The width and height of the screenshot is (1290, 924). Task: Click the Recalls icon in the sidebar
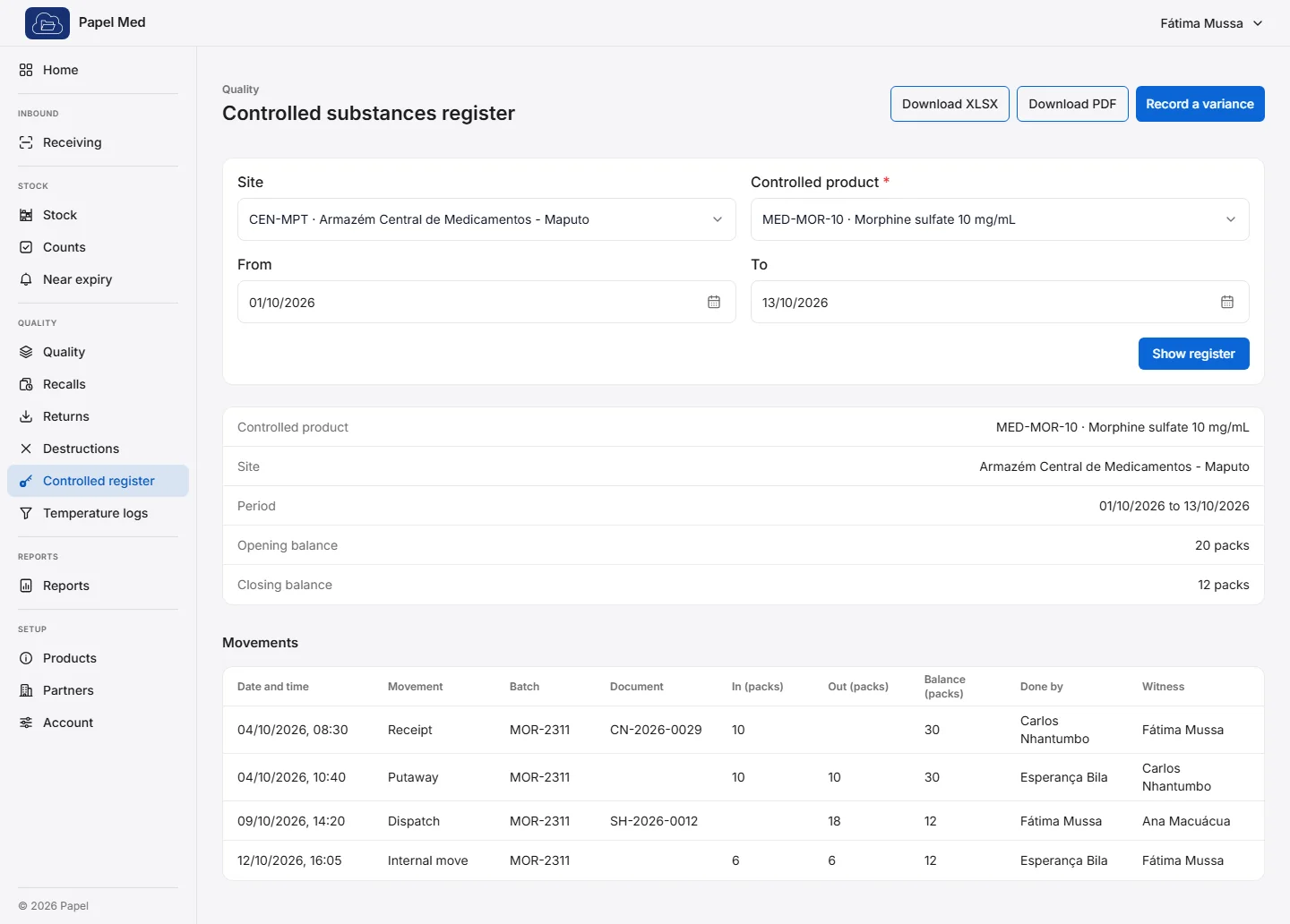26,384
